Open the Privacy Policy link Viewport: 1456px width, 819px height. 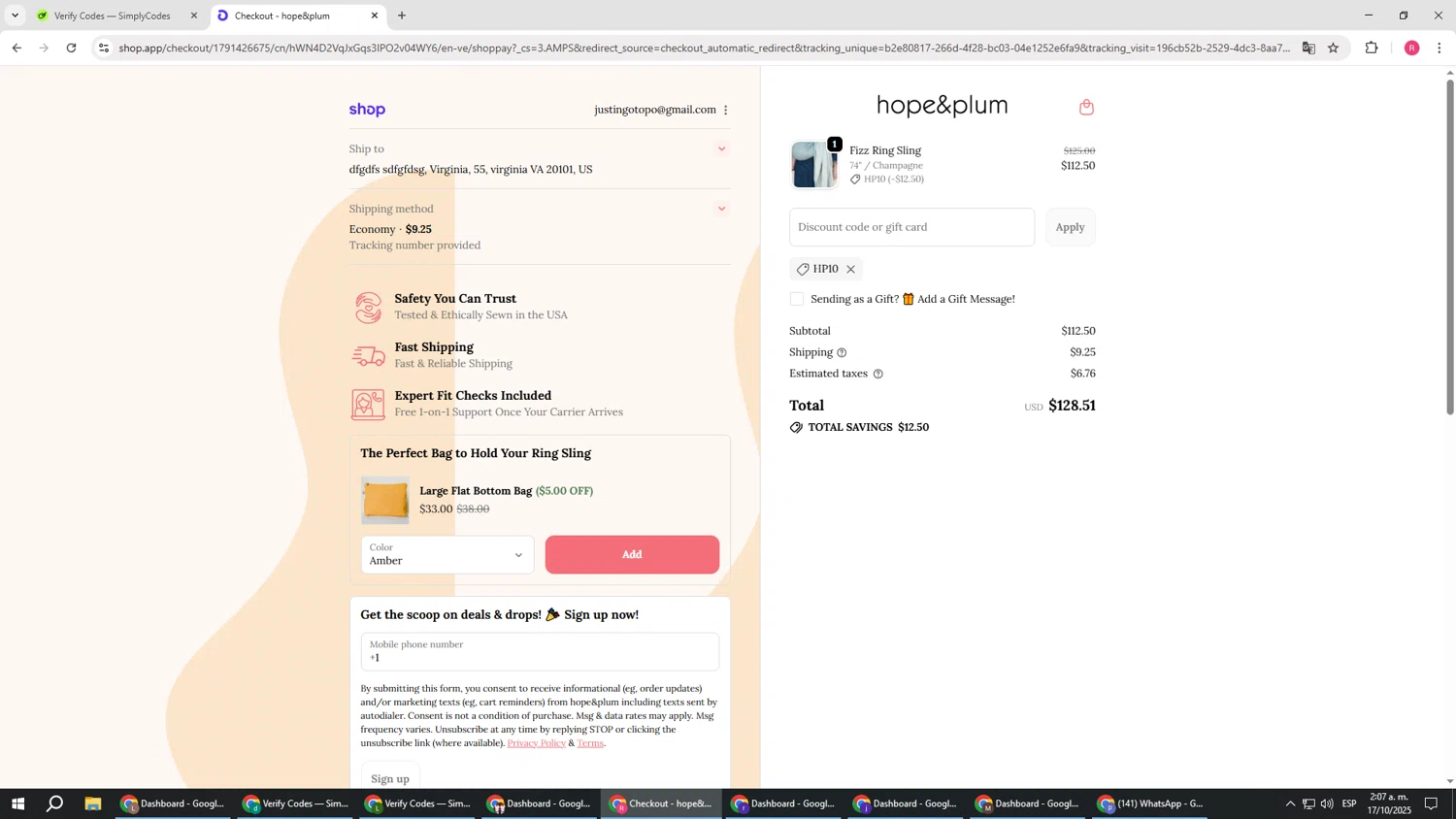pyautogui.click(x=536, y=743)
